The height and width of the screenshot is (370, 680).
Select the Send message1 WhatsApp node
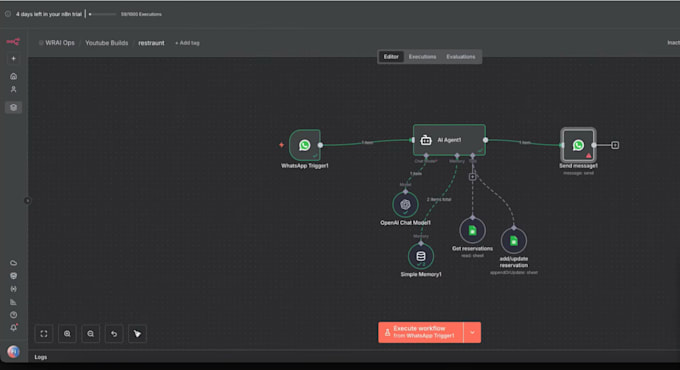click(578, 145)
